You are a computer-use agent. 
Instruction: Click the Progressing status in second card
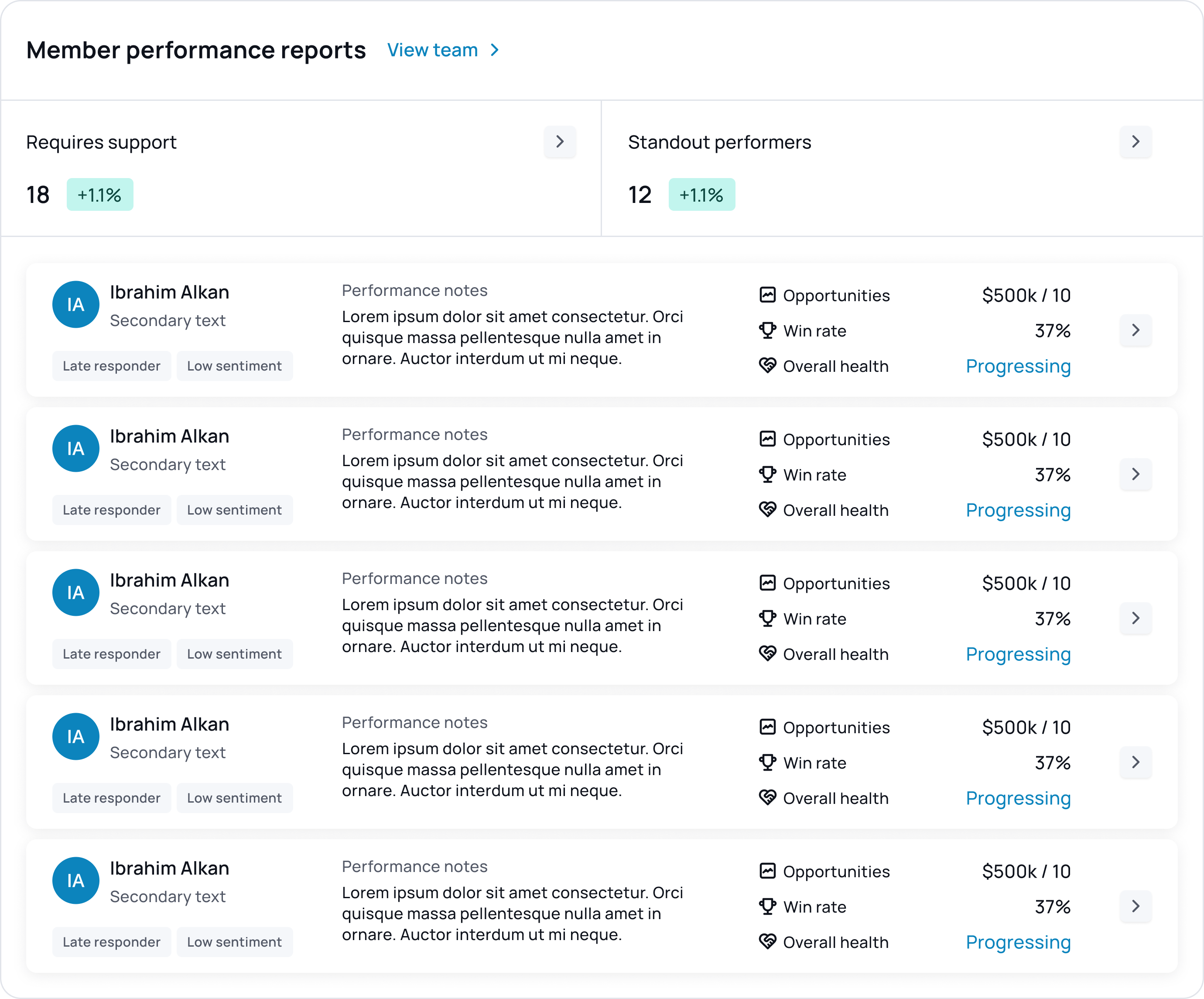tap(1018, 510)
